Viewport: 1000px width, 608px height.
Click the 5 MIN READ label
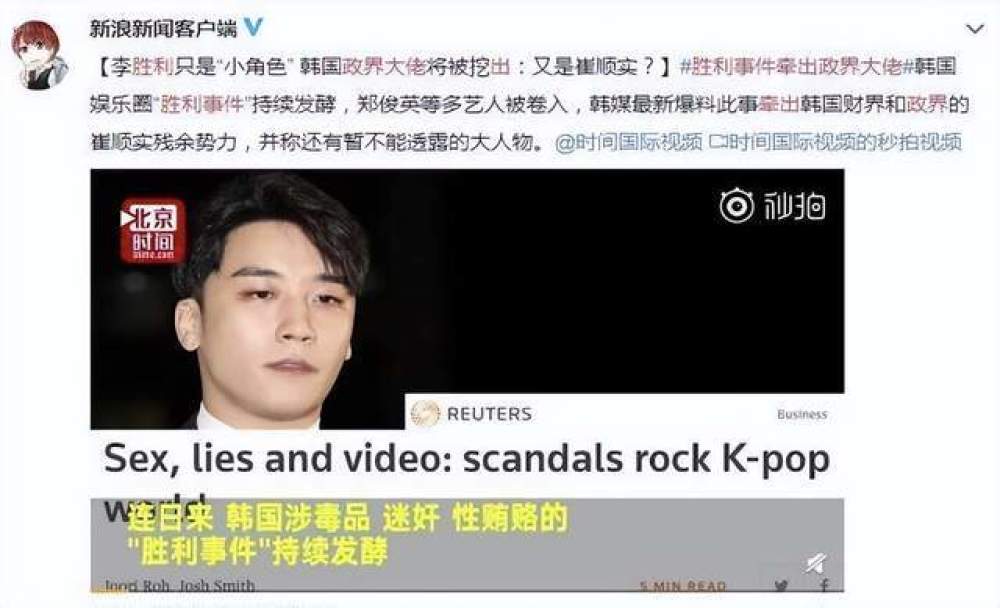(x=683, y=586)
